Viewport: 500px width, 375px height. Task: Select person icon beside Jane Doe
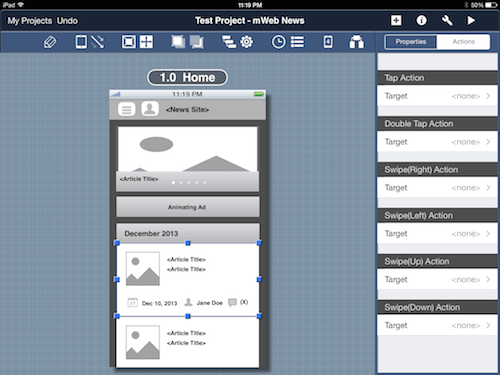coord(188,302)
